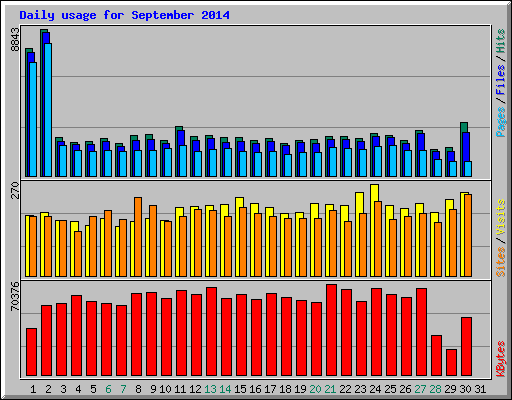Screen dimensions: 512x400
Task: Click day 18 label on the x-axis
Action: coord(285,389)
